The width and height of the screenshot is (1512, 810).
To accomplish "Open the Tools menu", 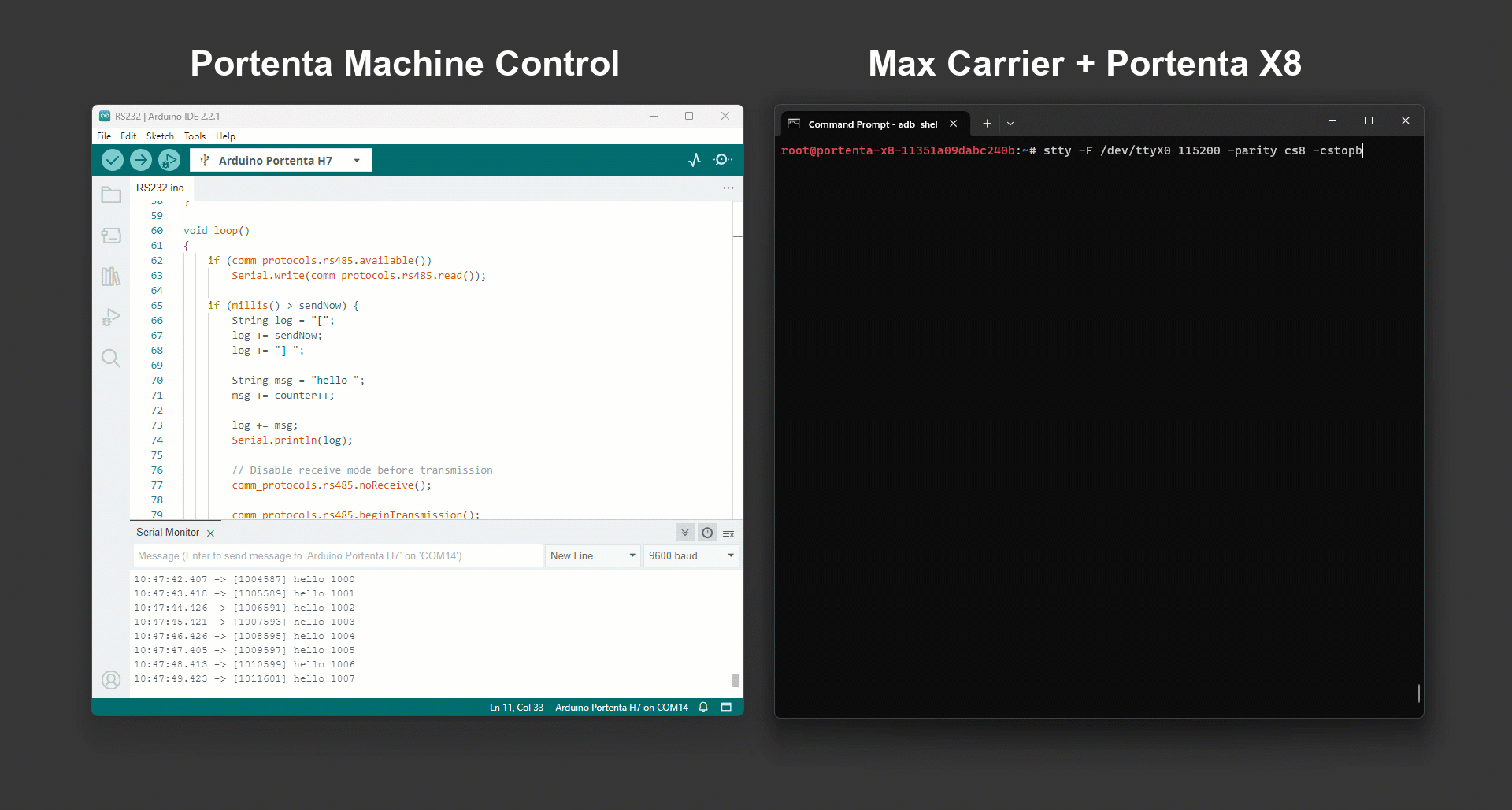I will (195, 136).
